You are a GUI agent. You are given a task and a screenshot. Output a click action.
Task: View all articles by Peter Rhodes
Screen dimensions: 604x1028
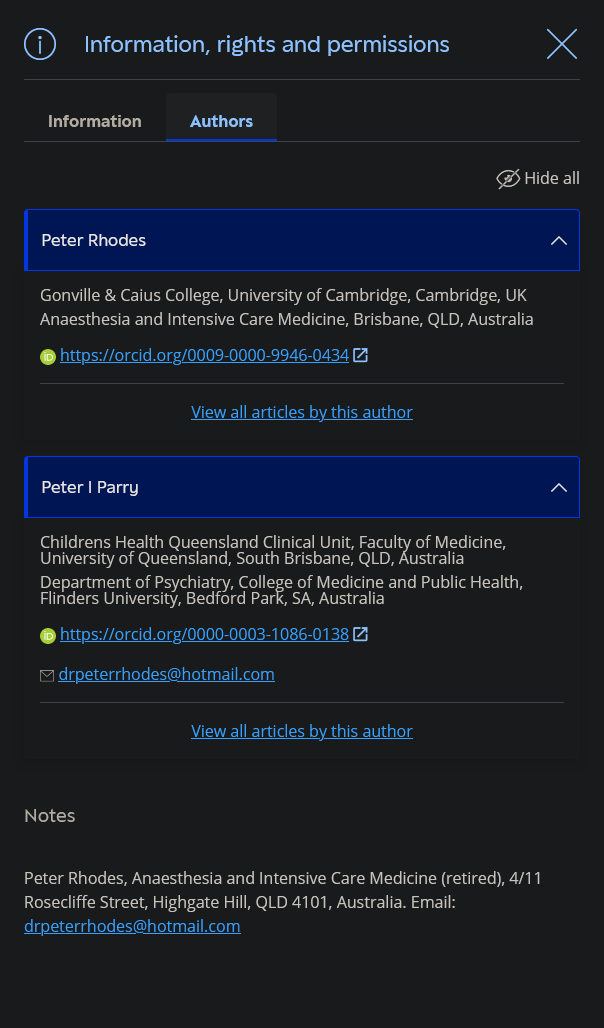[x=302, y=412]
